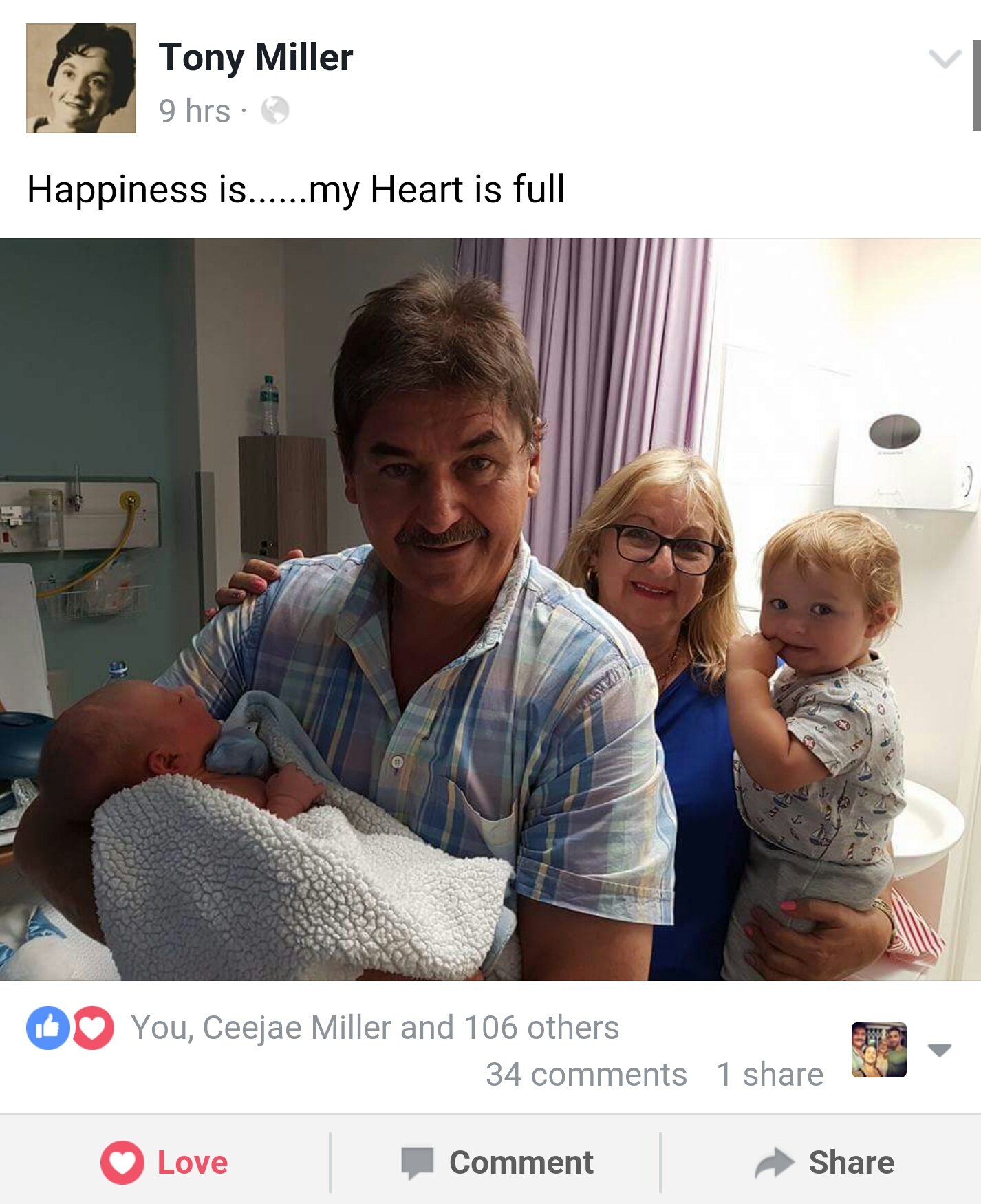Click the share arrow icon
The width and height of the screenshot is (981, 1204).
[x=775, y=1163]
